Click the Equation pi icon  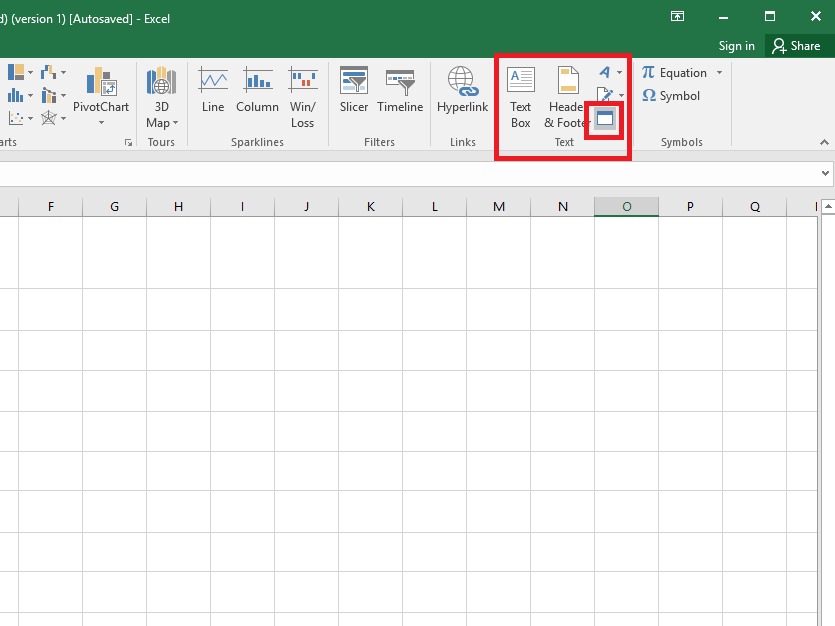(x=648, y=72)
